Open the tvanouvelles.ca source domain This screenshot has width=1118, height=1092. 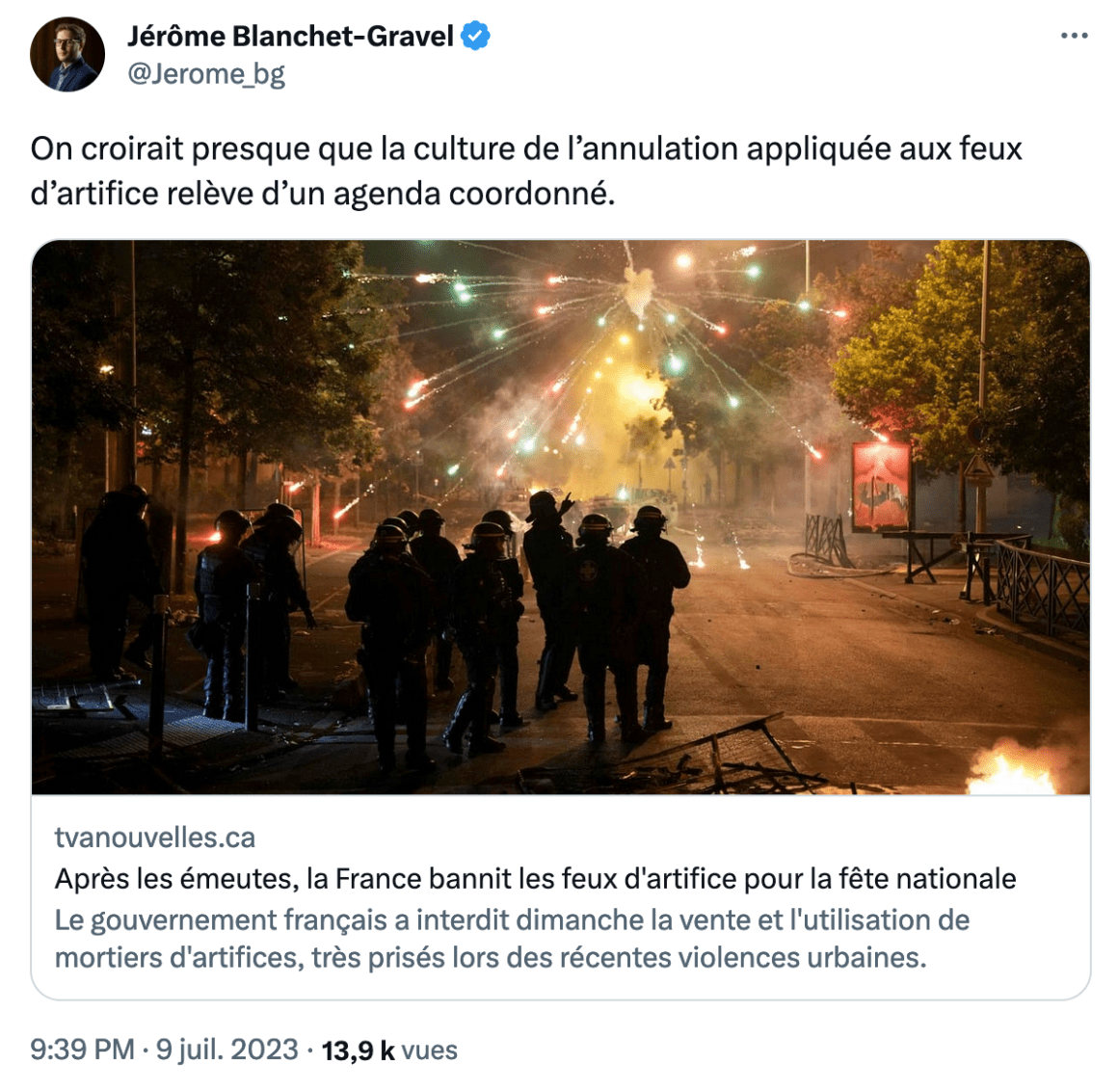point(155,838)
